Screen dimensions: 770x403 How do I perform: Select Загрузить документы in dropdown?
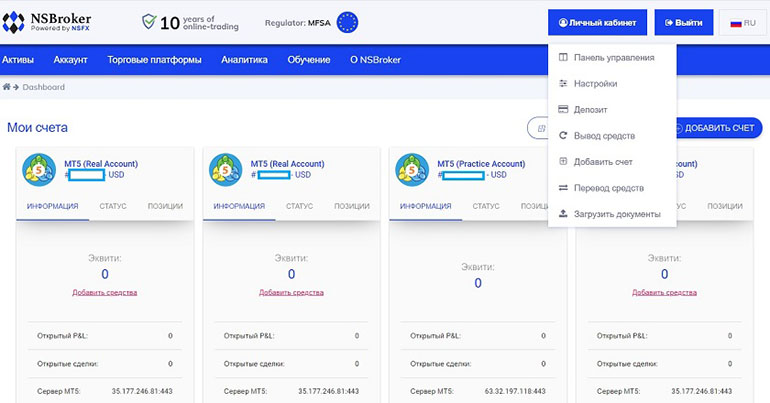(x=612, y=214)
